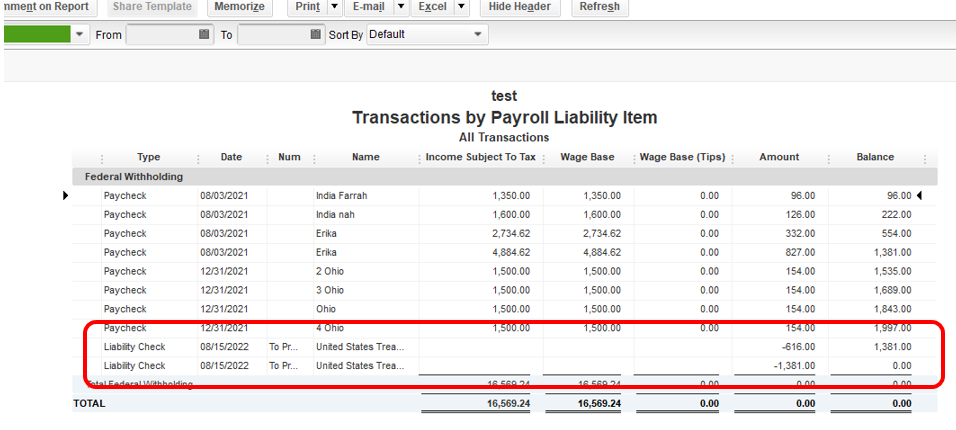Click the 222.00 balance value

895,215
